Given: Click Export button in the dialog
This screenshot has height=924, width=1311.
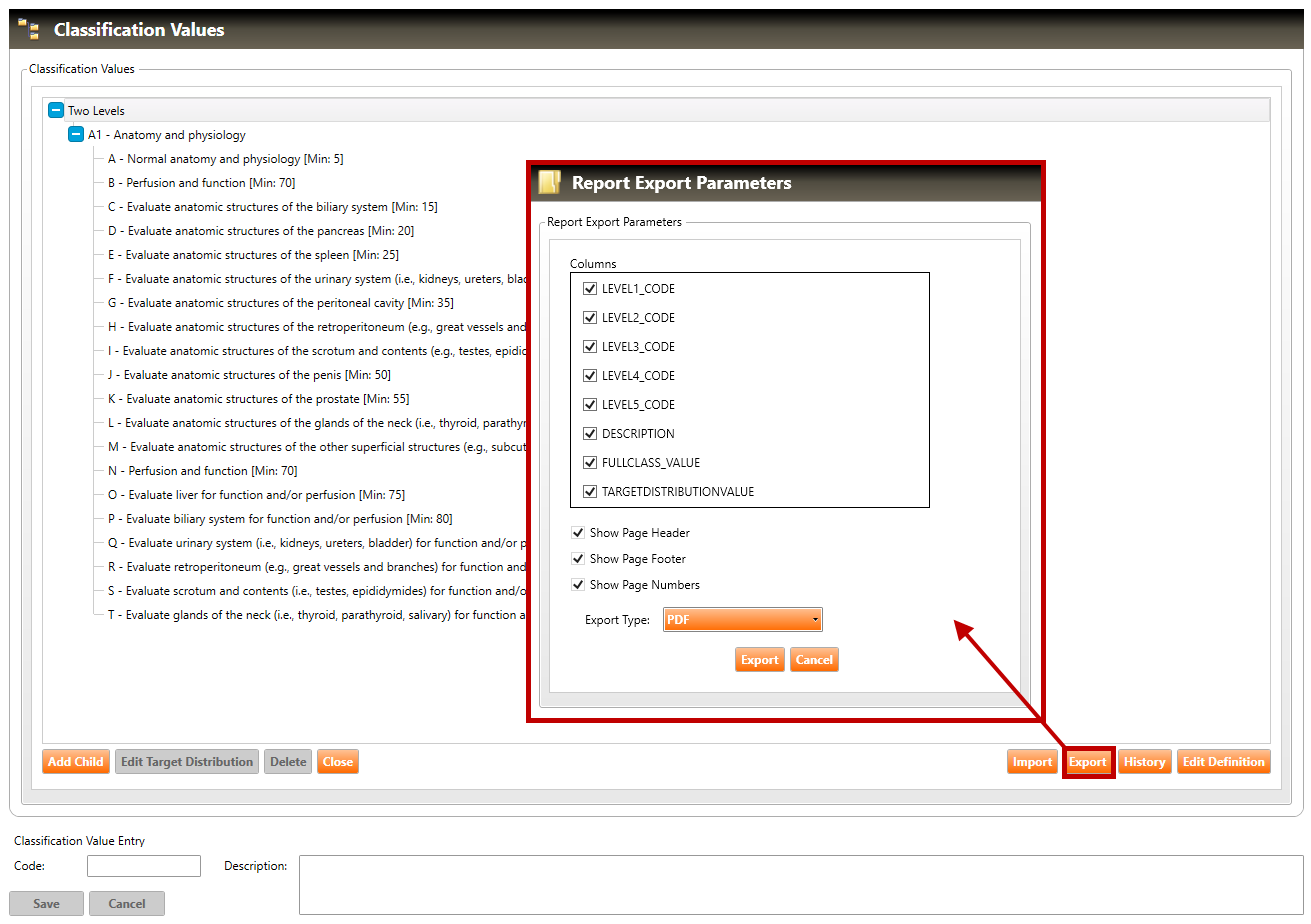Looking at the screenshot, I should (x=759, y=660).
